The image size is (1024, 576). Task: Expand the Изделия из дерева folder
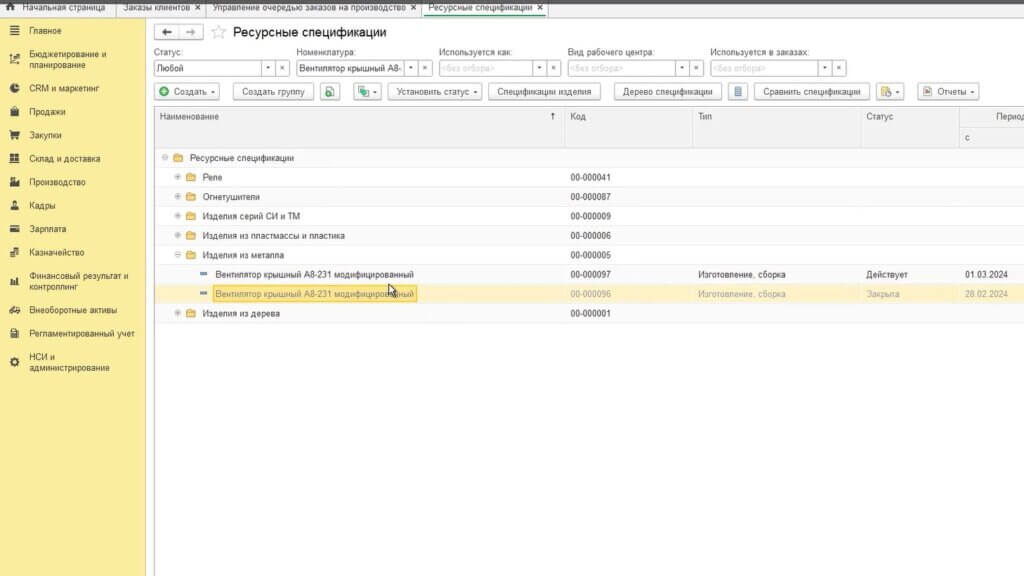178,313
